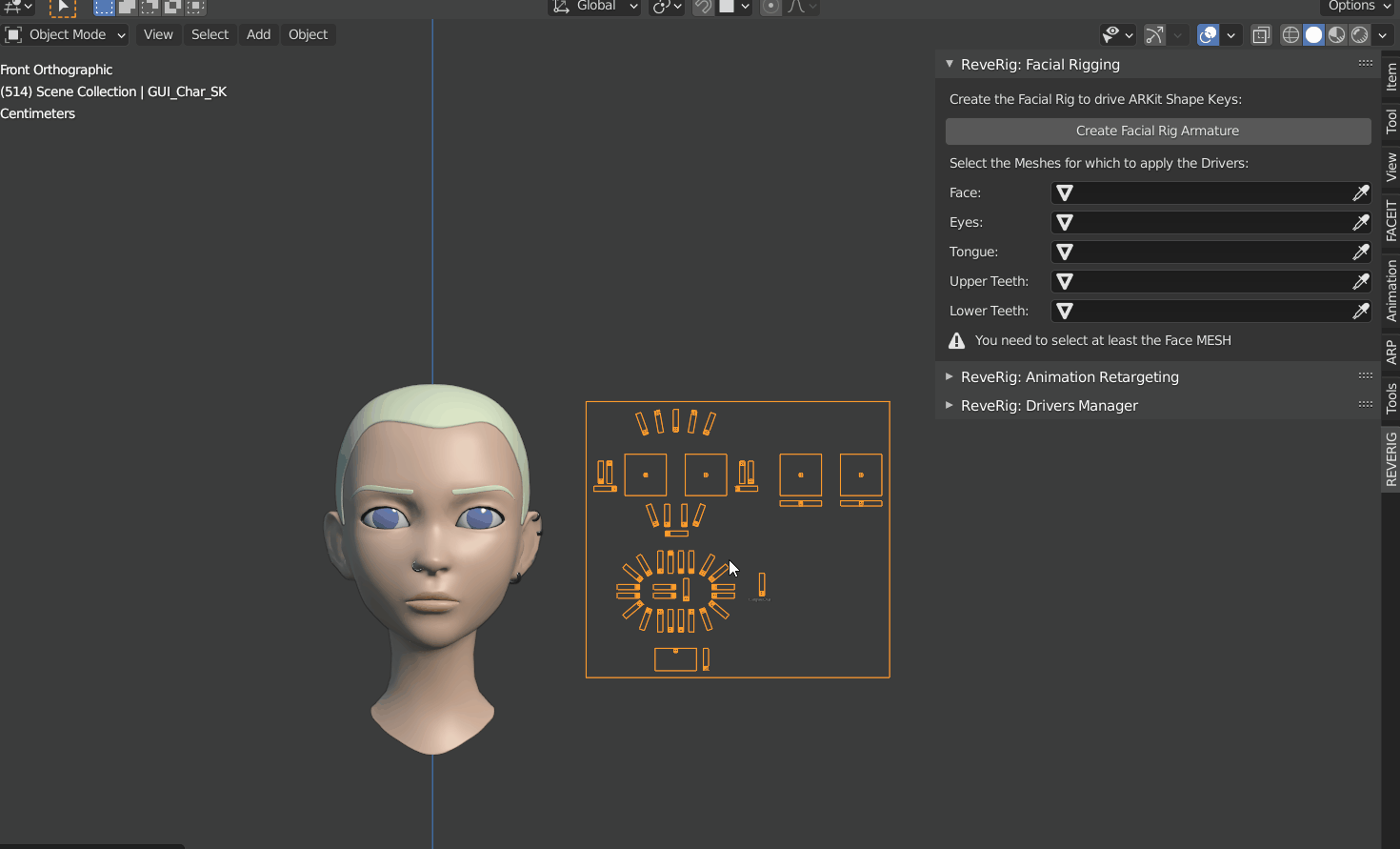Viewport: 1400px width, 849px height.
Task: Click the Create Facial Rig Armature button
Action: point(1157,131)
